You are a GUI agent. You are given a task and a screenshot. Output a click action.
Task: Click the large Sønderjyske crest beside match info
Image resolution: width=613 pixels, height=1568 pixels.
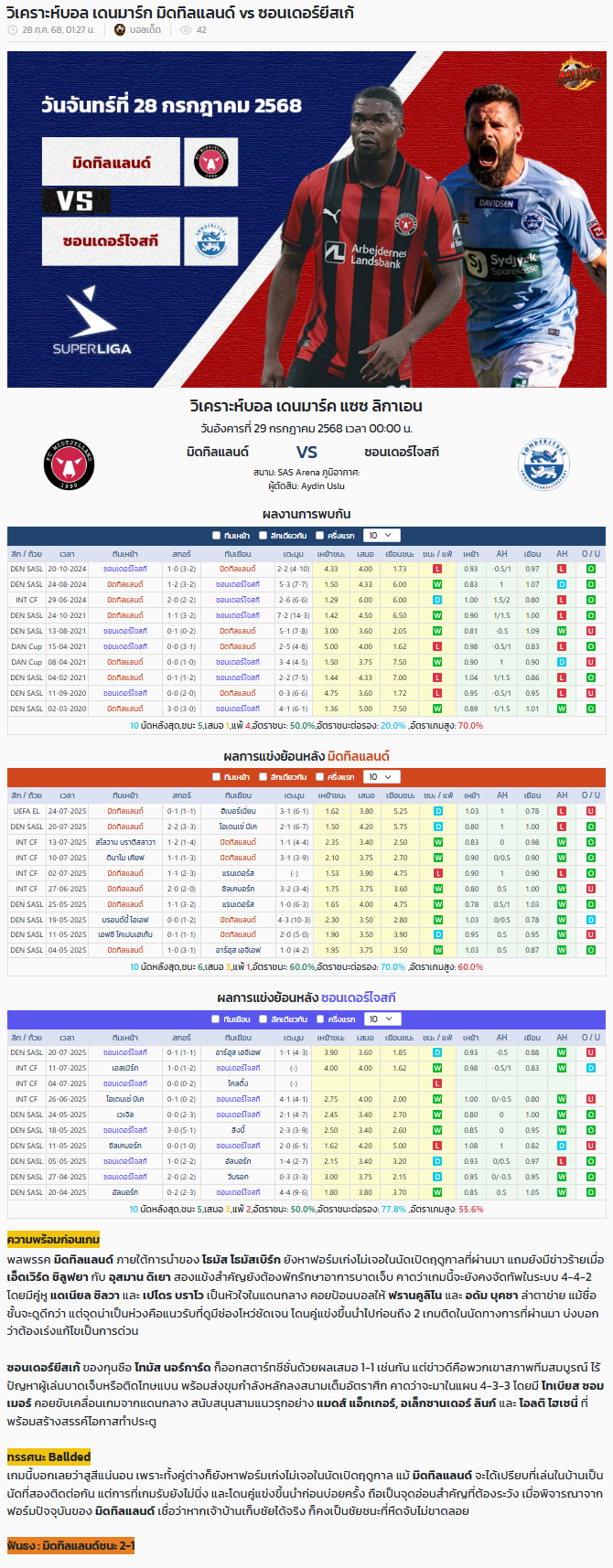tap(543, 464)
